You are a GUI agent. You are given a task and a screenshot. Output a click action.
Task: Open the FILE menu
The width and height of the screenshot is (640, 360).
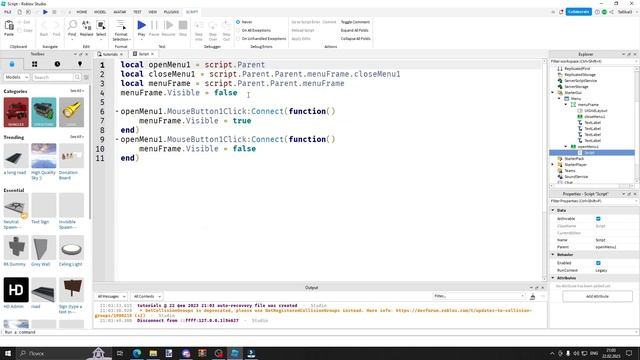(x=8, y=12)
